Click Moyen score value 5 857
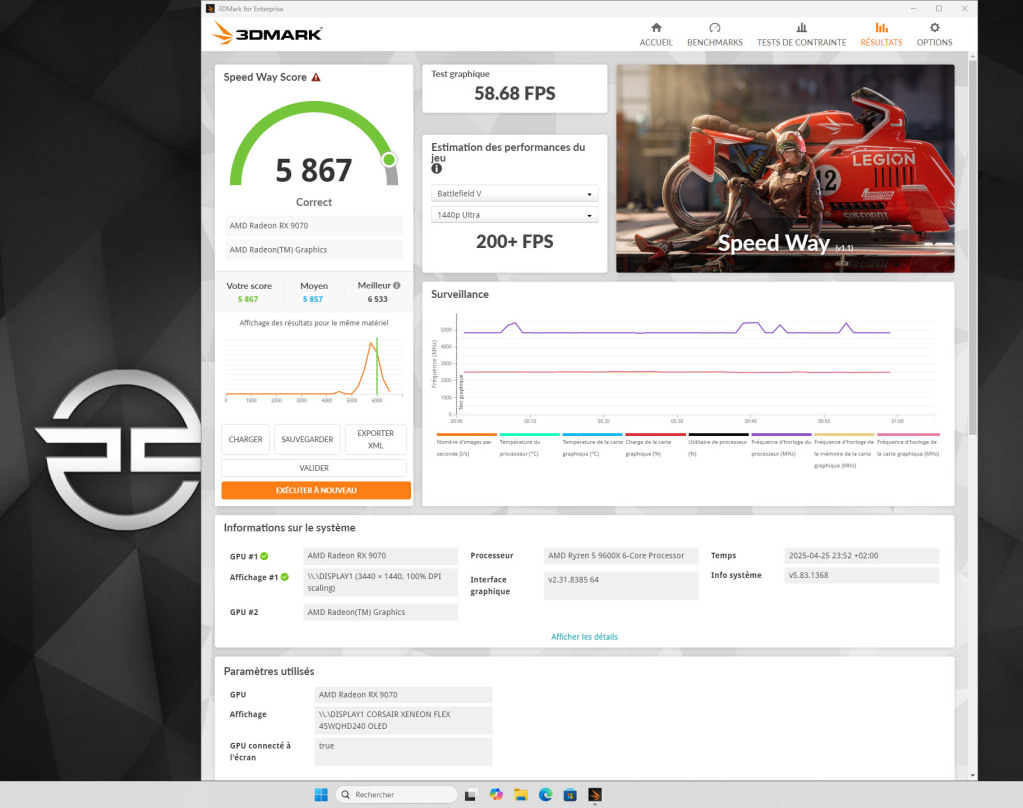1023x808 pixels. [313, 299]
